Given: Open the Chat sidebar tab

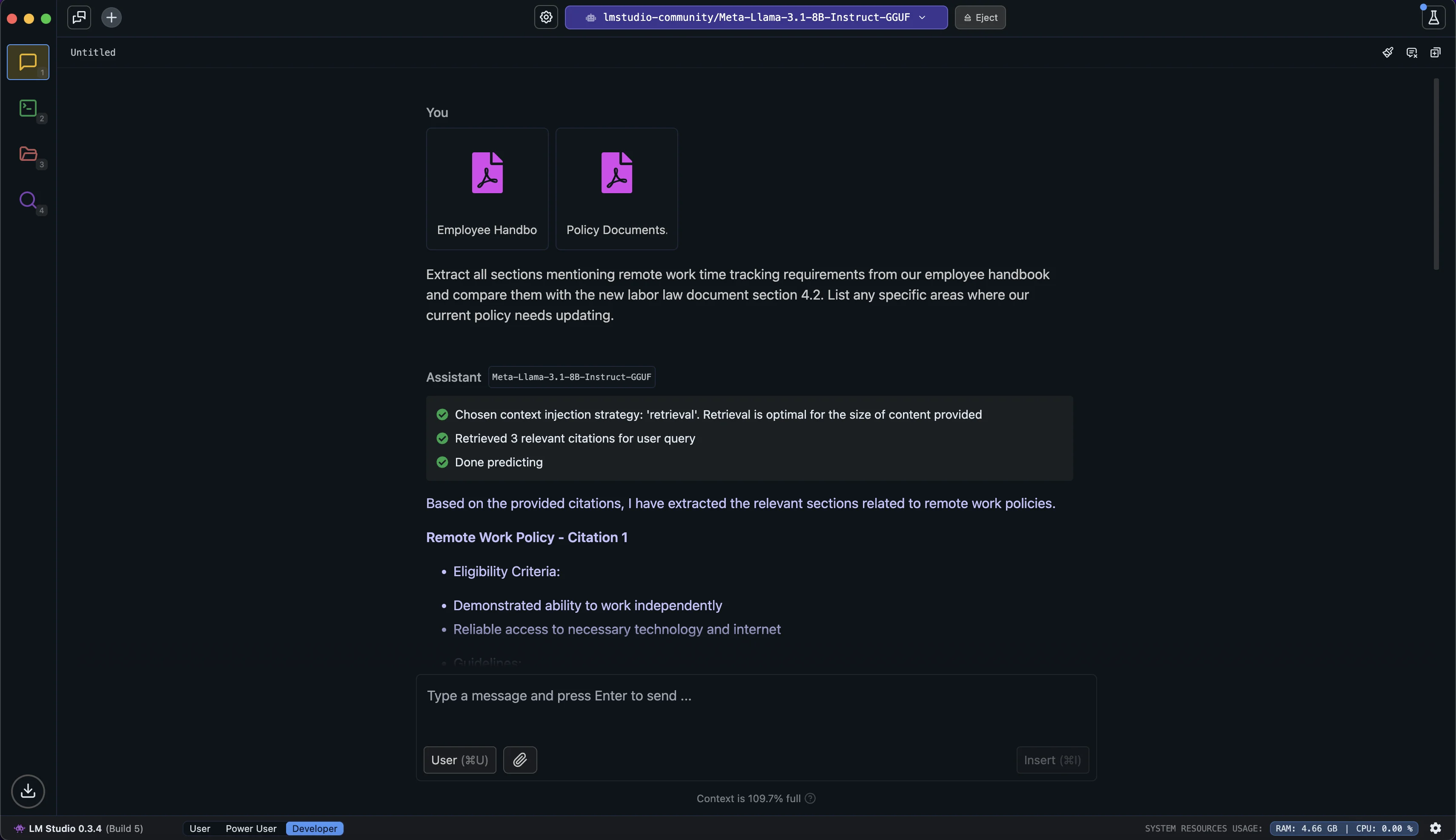Looking at the screenshot, I should tap(28, 62).
